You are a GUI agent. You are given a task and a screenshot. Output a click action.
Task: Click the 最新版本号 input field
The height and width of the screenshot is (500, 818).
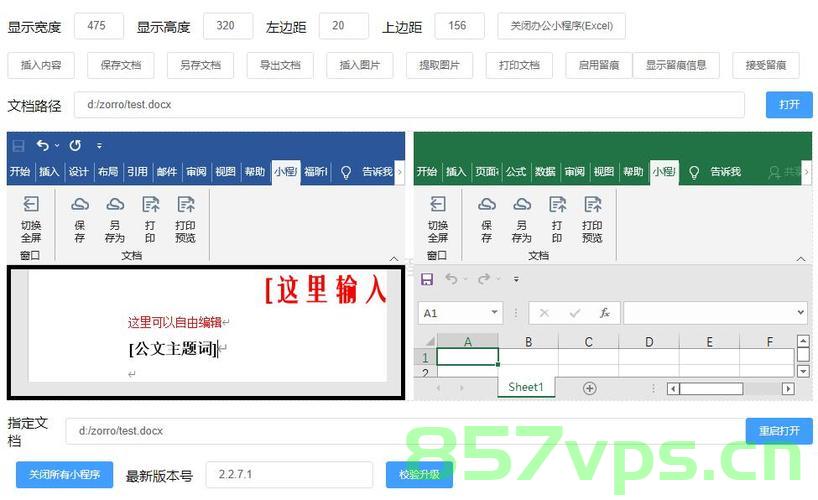pos(290,474)
